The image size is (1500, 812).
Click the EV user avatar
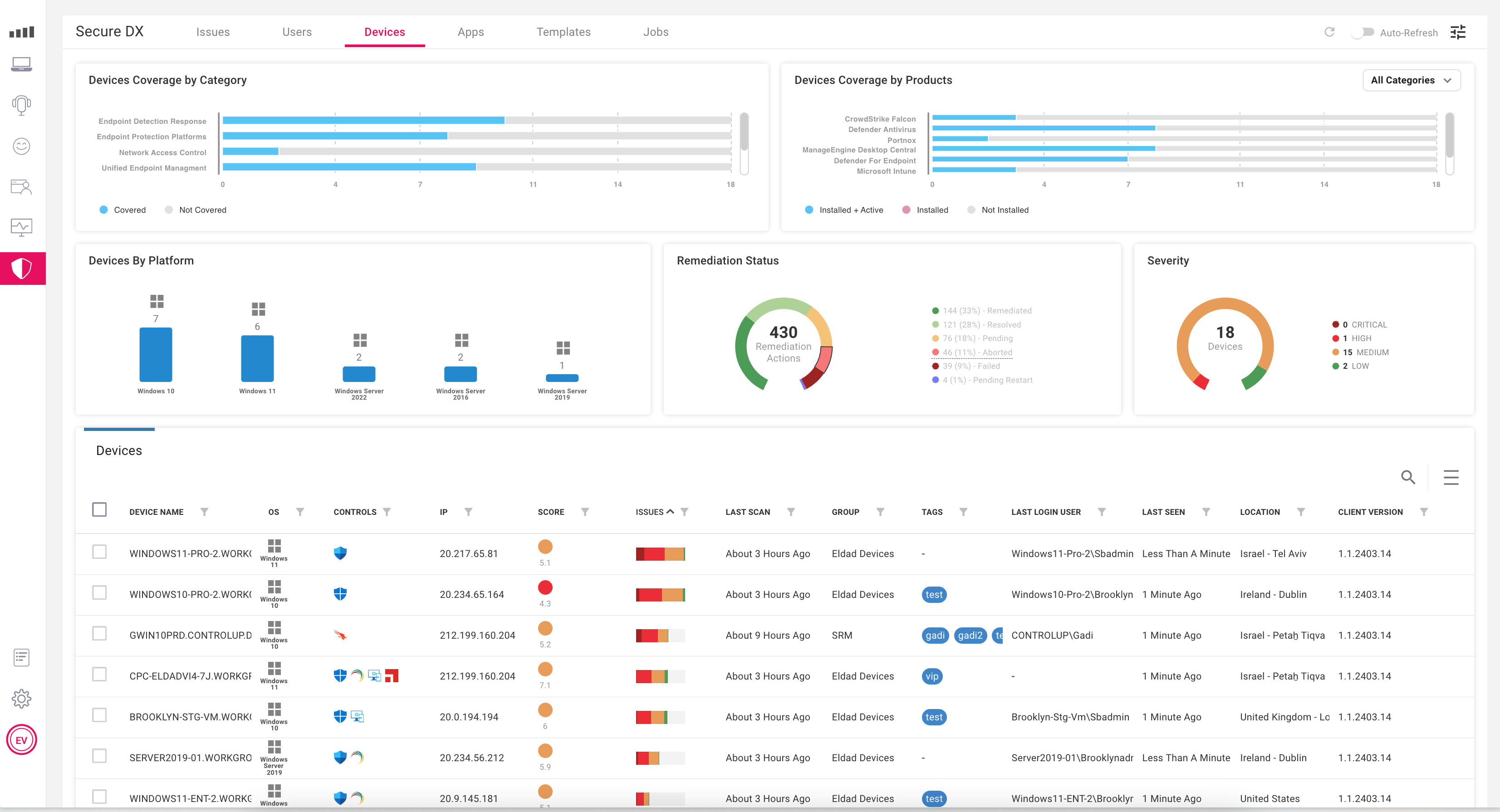tap(21, 740)
